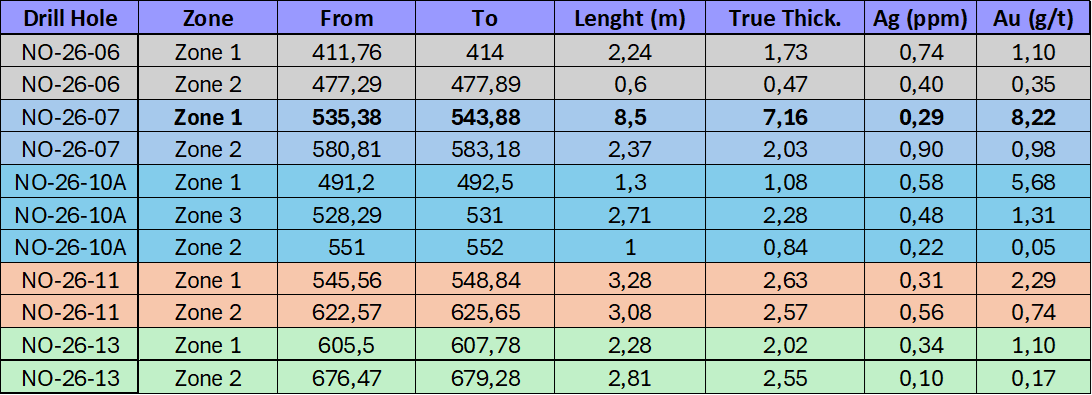The width and height of the screenshot is (1092, 395).
Task: Click the Zone column header
Action: [x=208, y=18]
